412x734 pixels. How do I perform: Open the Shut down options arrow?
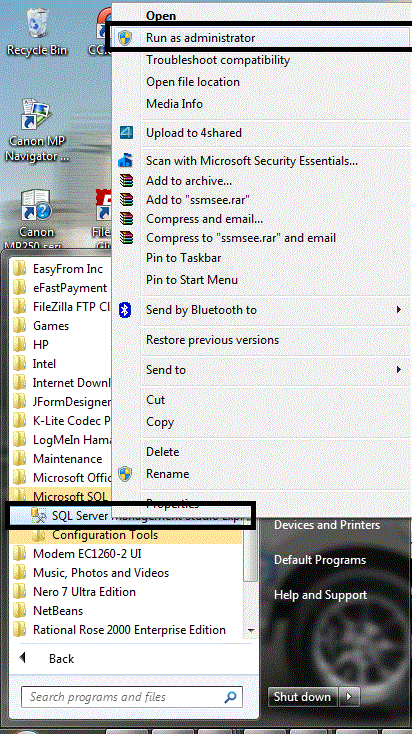pyautogui.click(x=349, y=697)
